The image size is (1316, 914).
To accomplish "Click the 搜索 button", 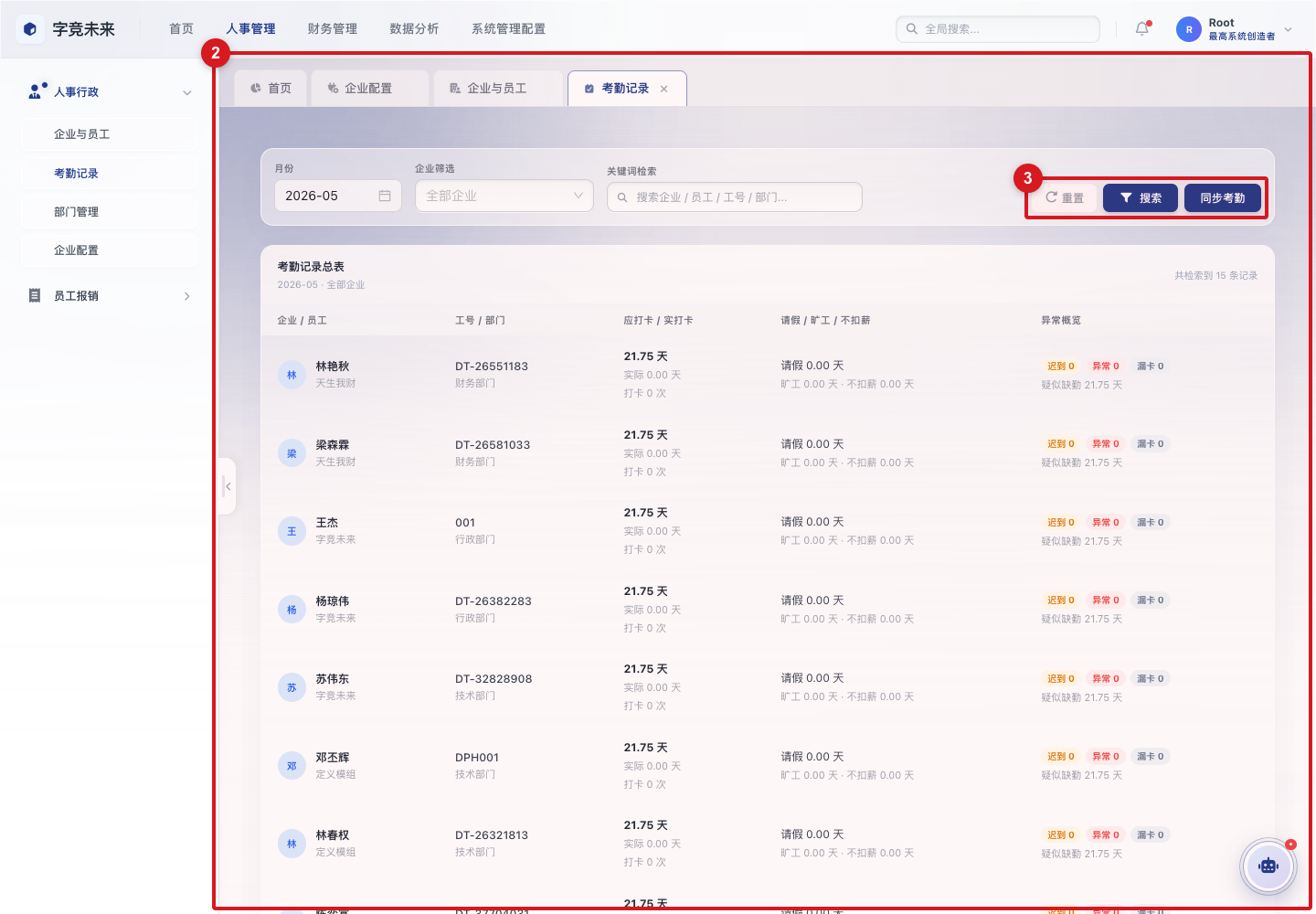I will [1141, 197].
